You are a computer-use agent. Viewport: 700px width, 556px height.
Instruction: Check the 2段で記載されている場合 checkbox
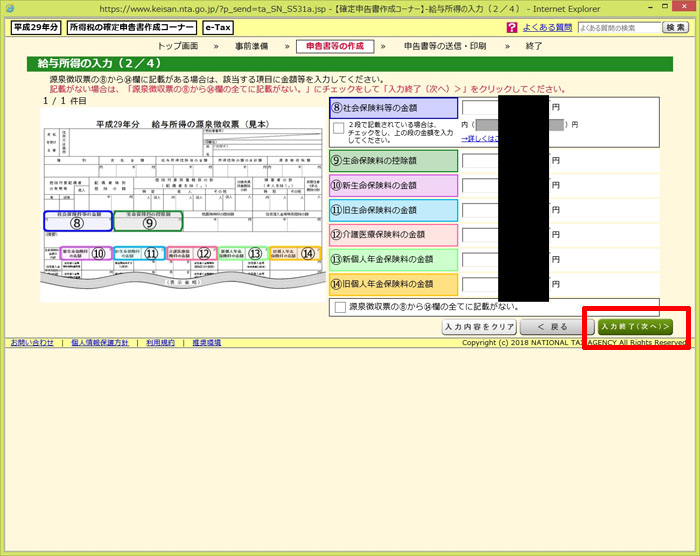(x=339, y=128)
